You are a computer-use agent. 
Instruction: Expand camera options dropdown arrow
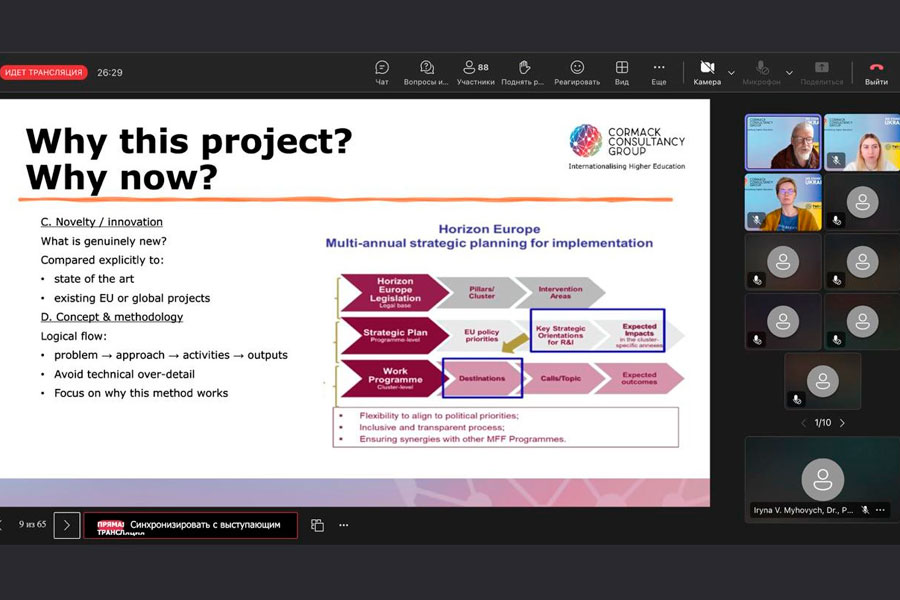tap(731, 73)
